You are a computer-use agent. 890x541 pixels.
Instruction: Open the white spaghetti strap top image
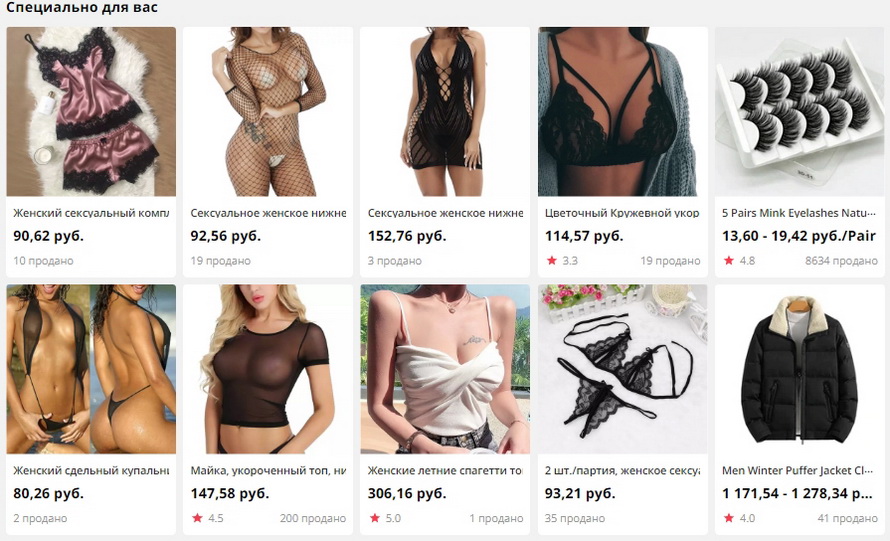point(445,369)
